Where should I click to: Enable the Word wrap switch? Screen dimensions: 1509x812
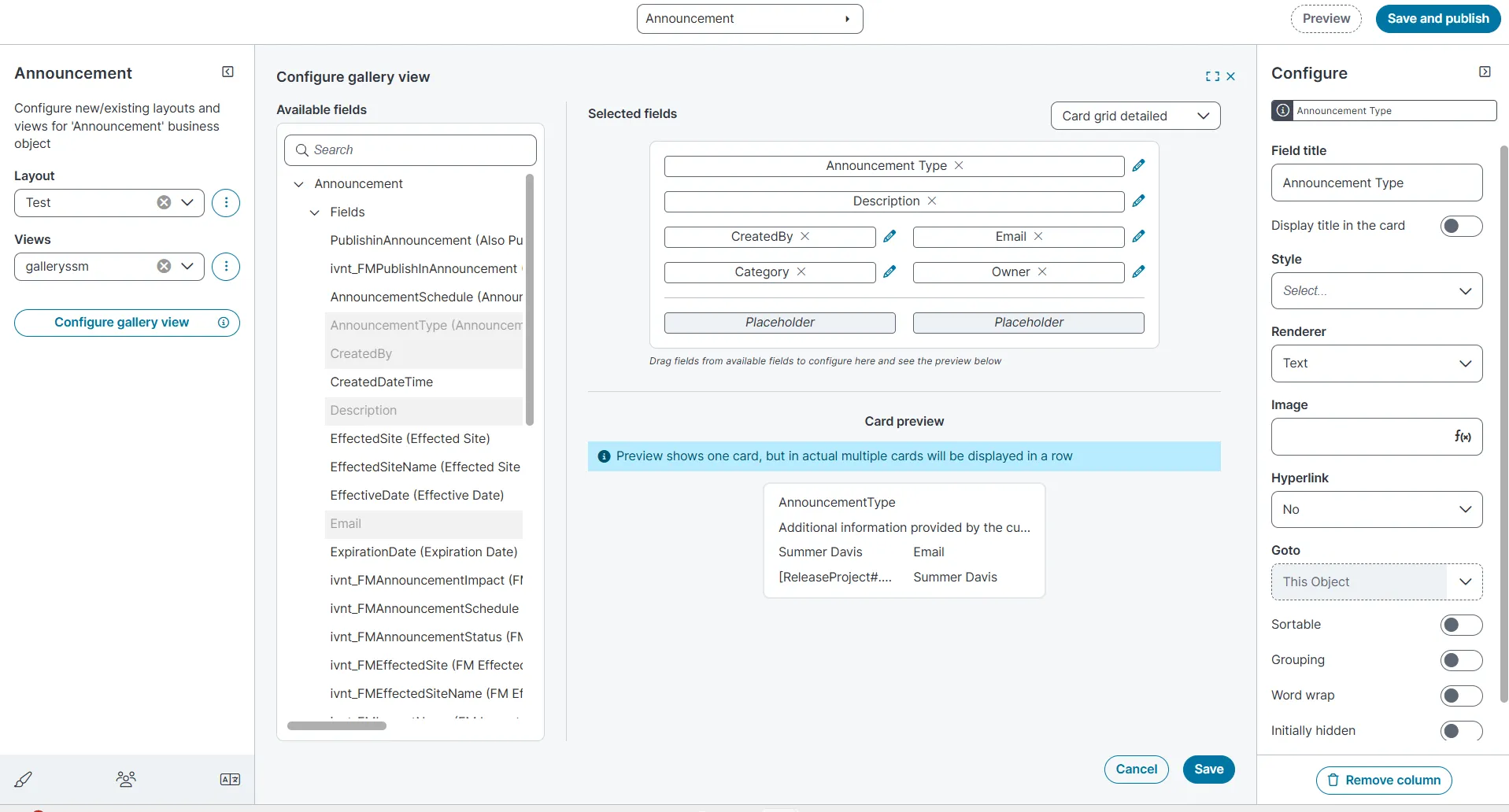(1461, 696)
